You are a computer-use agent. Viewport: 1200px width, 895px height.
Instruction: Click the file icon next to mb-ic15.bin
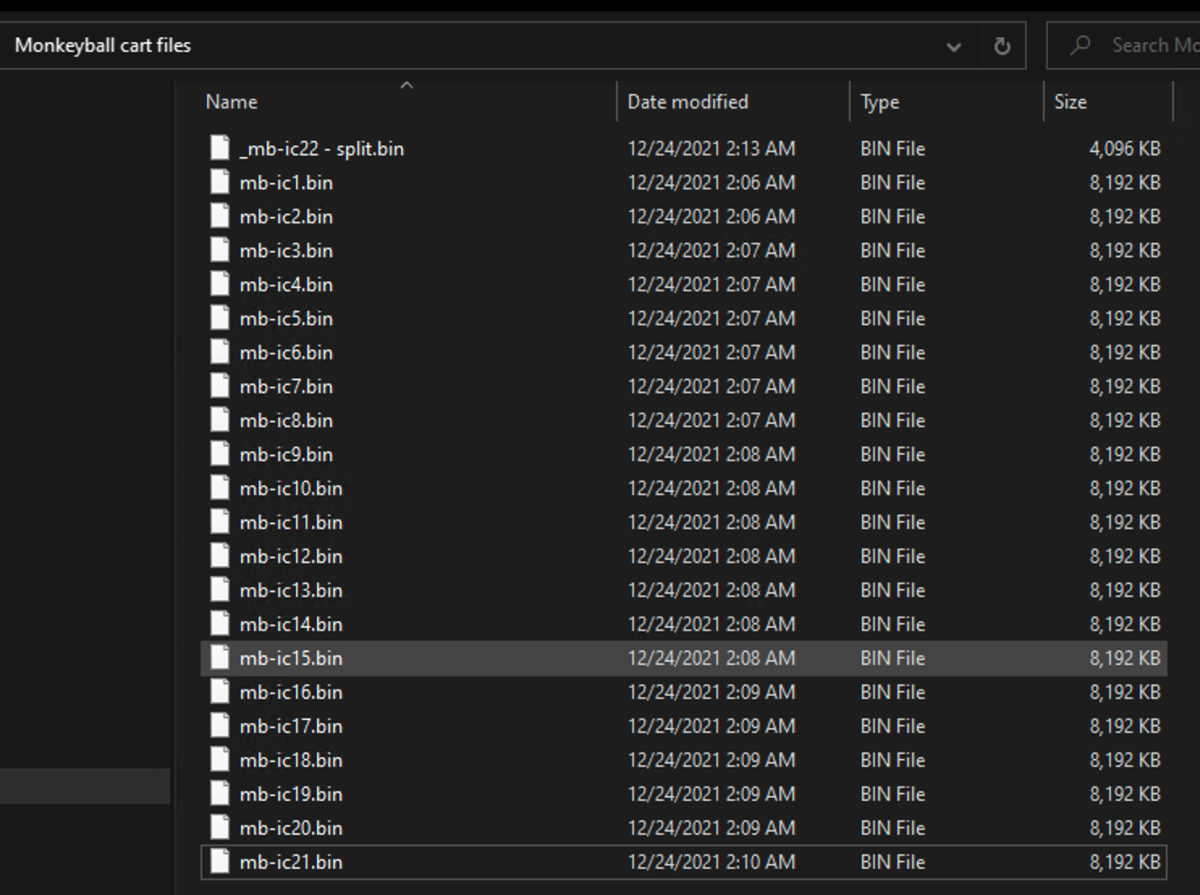(220, 658)
